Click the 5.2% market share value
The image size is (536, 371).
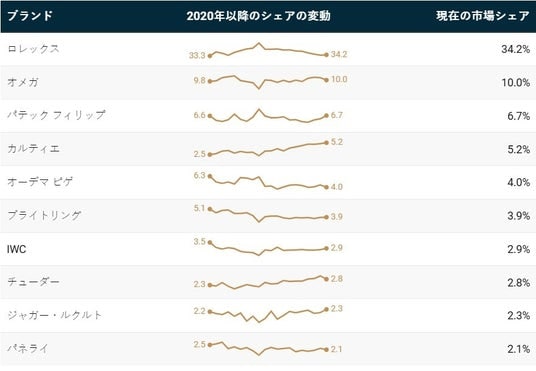pyautogui.click(x=519, y=149)
